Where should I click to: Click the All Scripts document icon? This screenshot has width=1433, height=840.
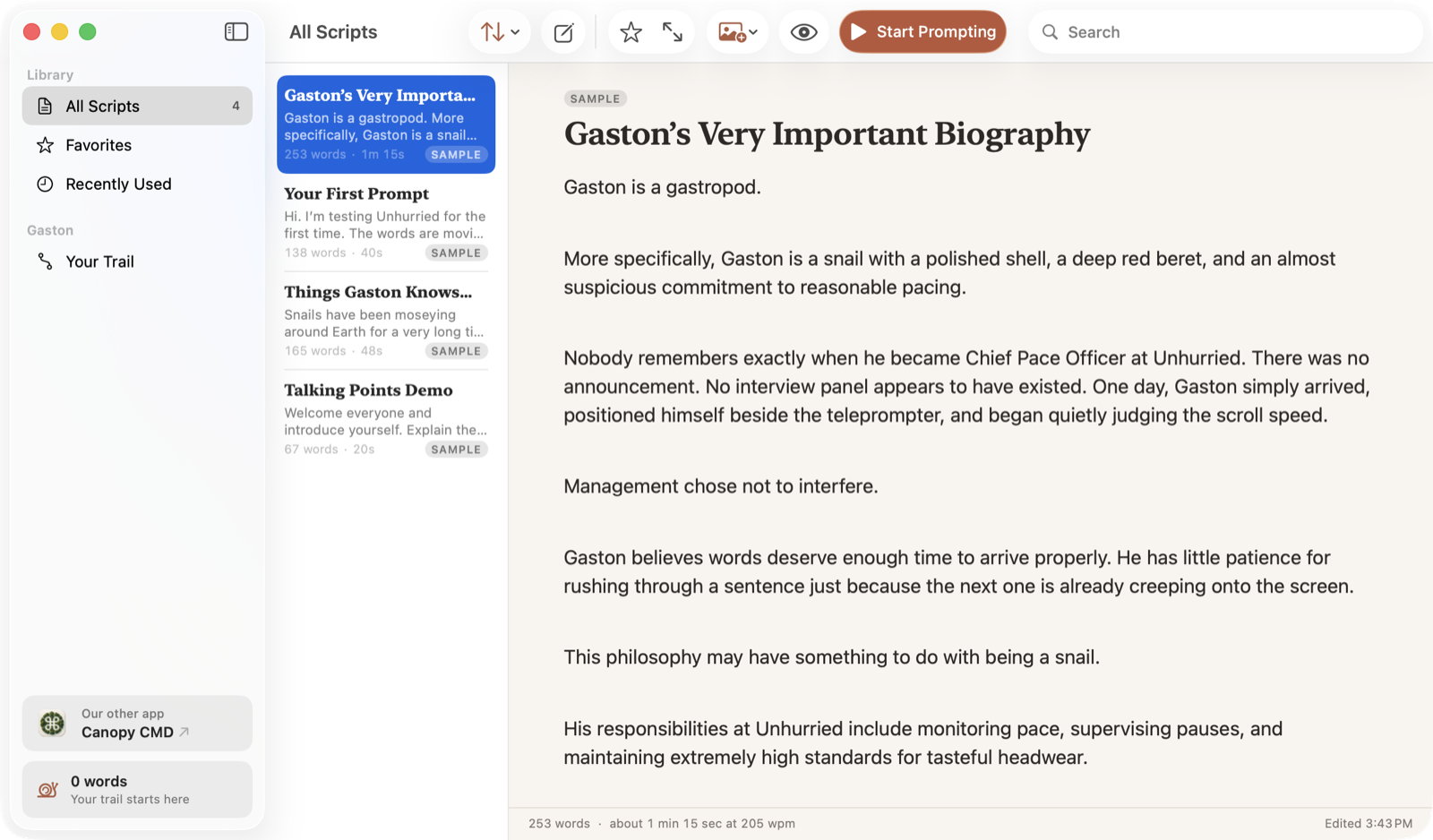click(45, 106)
